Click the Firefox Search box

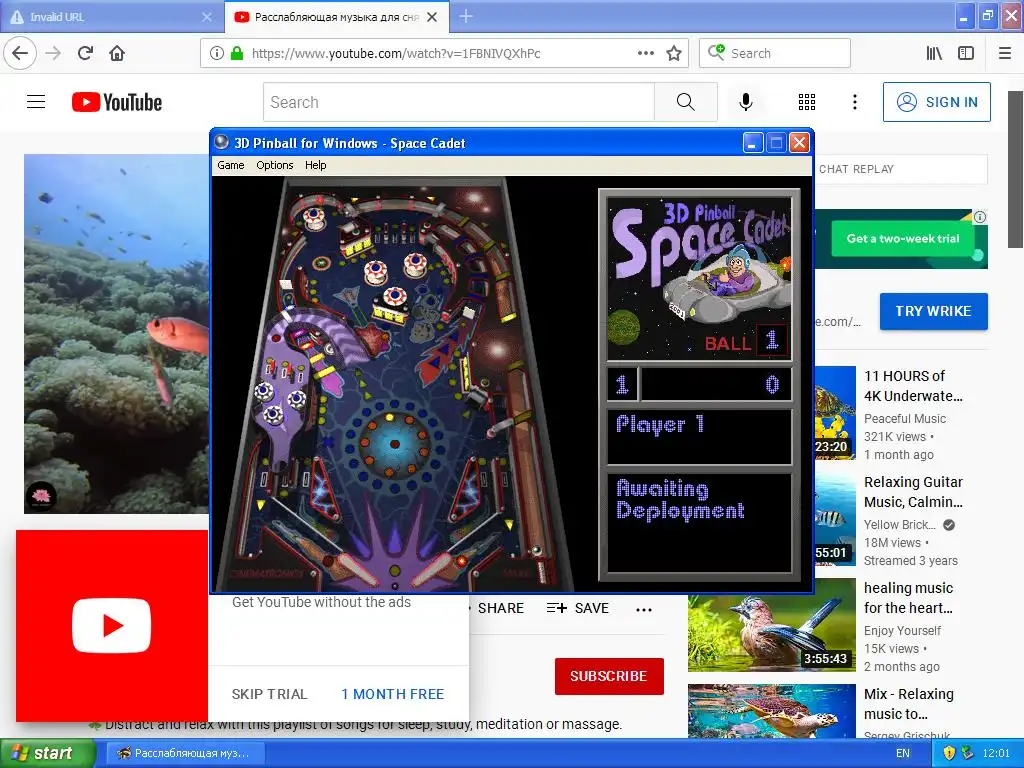(x=775, y=53)
